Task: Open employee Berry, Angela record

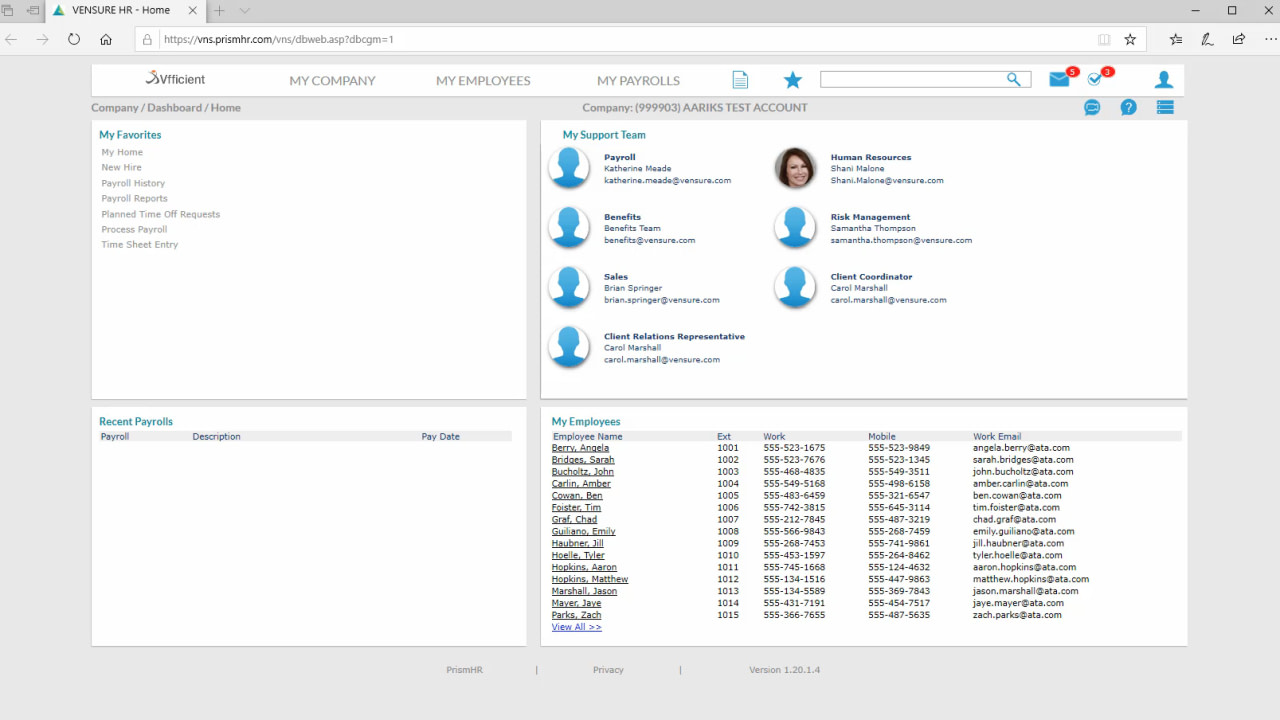Action: pos(580,448)
